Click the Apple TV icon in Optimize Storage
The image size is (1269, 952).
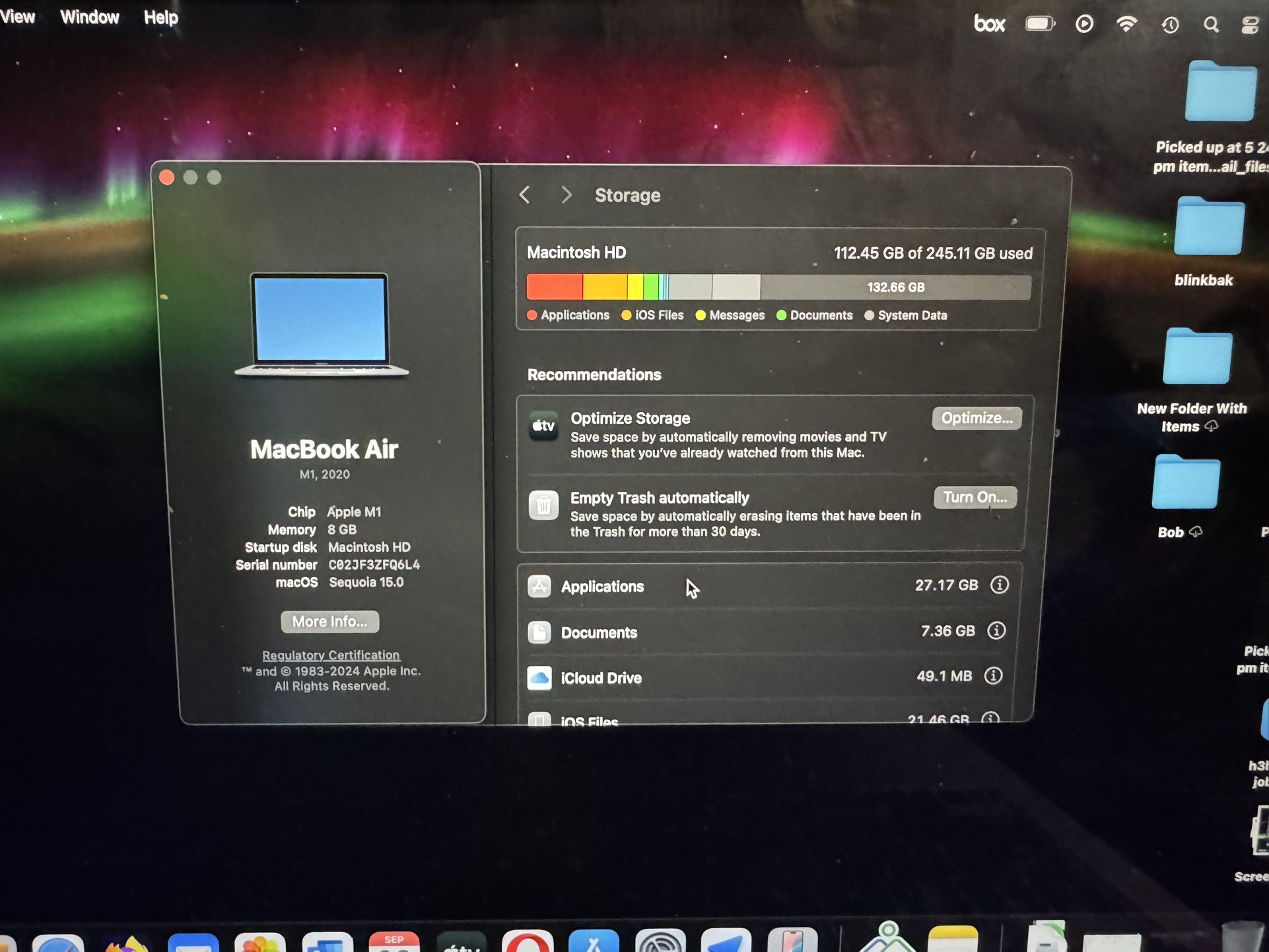(x=543, y=426)
